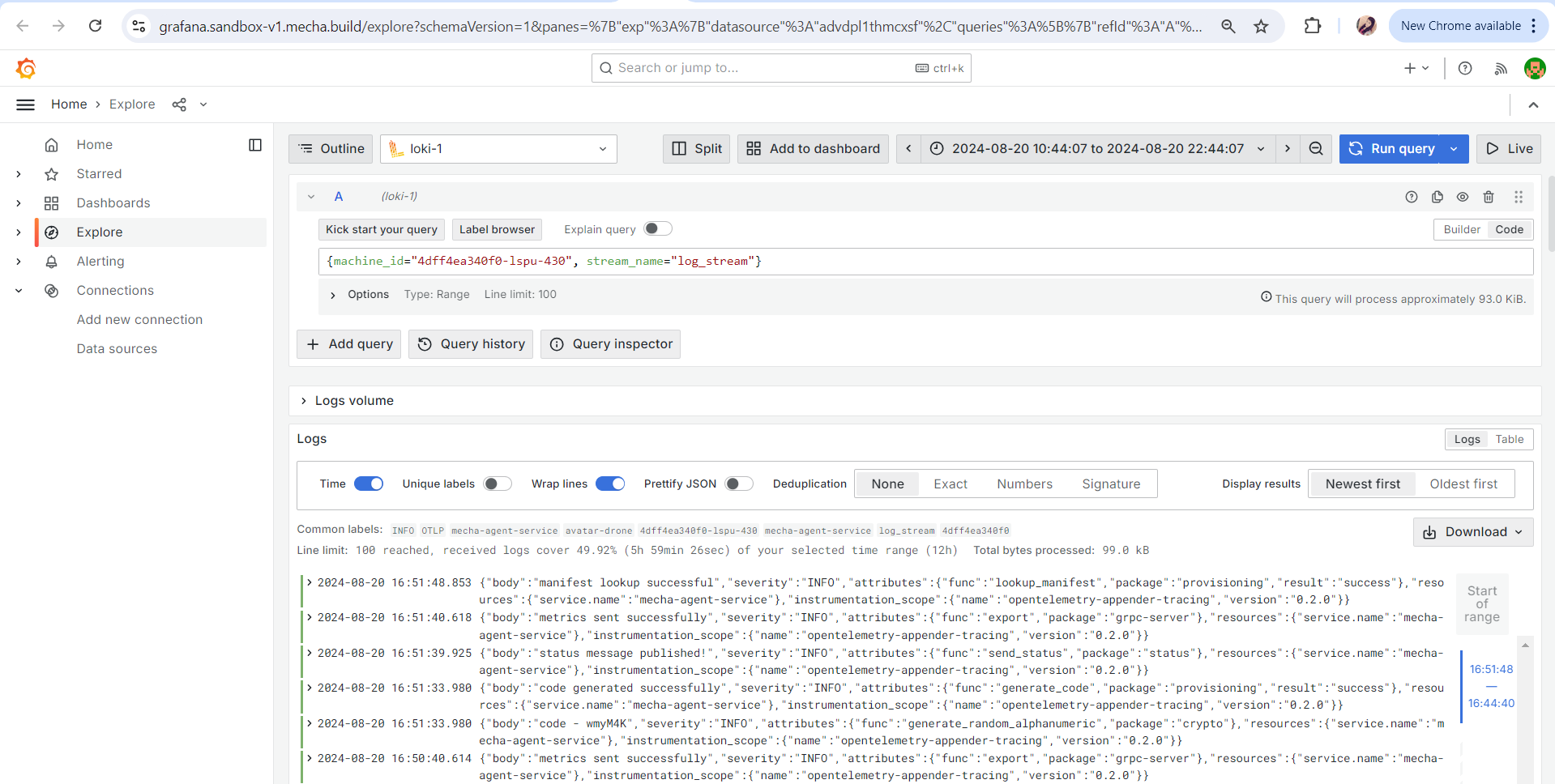Shift time range backward

pyautogui.click(x=908, y=149)
